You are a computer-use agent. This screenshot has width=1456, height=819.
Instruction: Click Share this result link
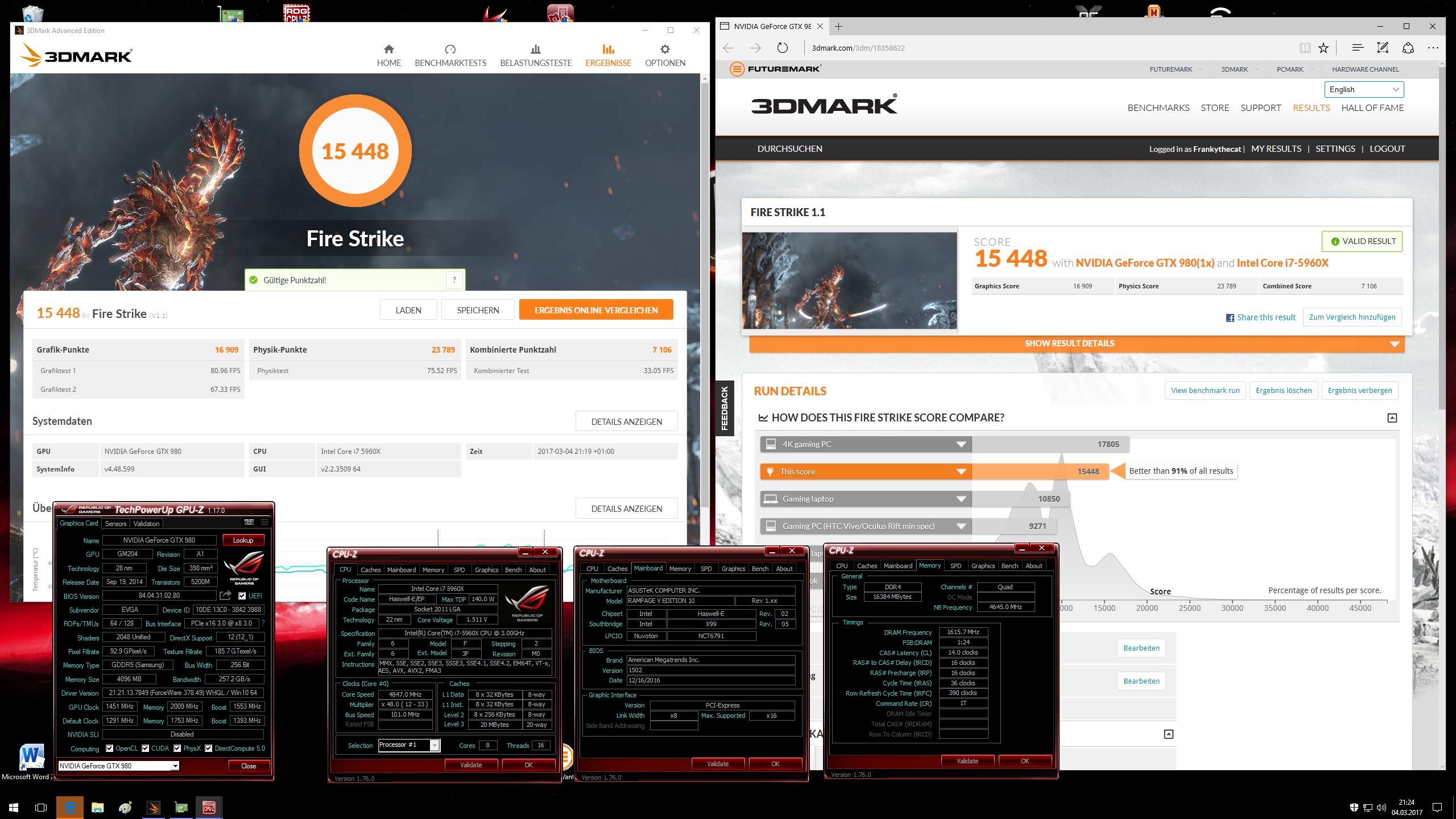(x=1260, y=317)
